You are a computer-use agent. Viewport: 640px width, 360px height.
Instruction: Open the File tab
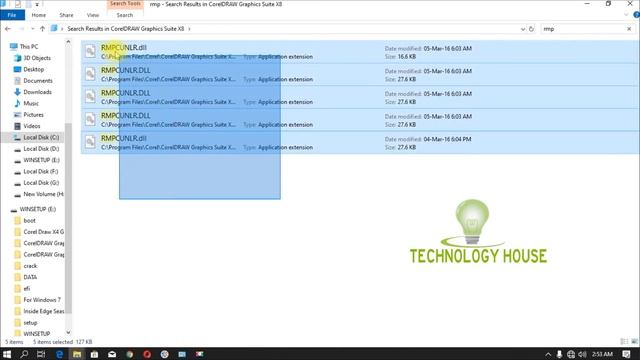(x=12, y=15)
